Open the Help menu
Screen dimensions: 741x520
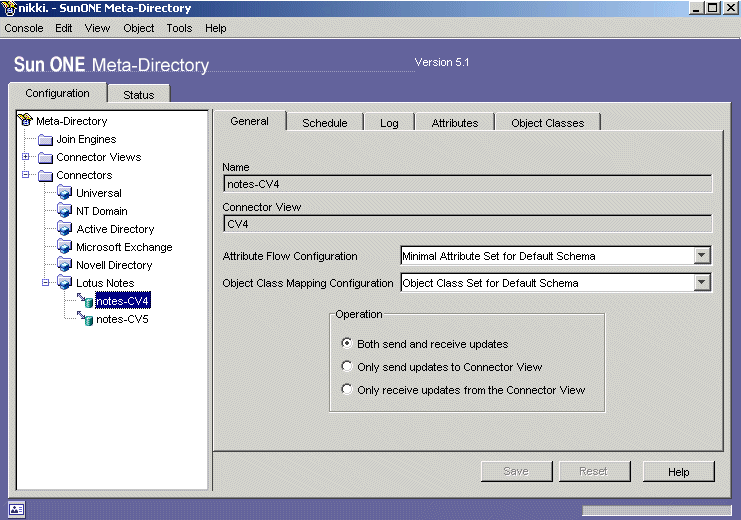click(215, 28)
